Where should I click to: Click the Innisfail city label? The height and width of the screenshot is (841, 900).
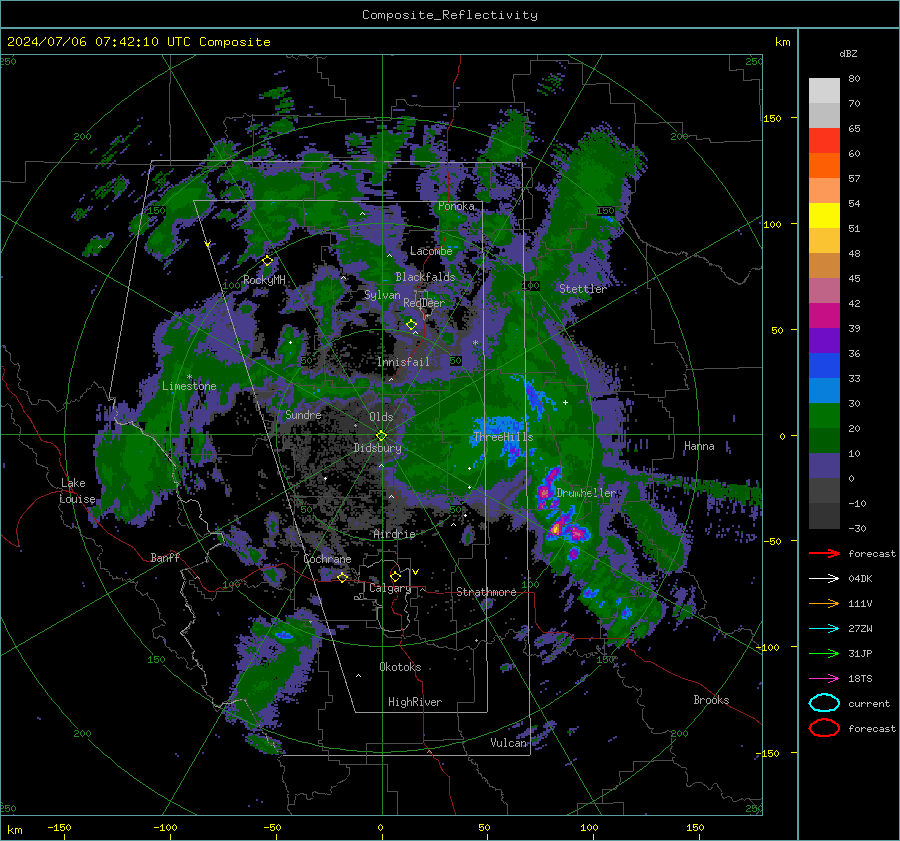coord(403,362)
